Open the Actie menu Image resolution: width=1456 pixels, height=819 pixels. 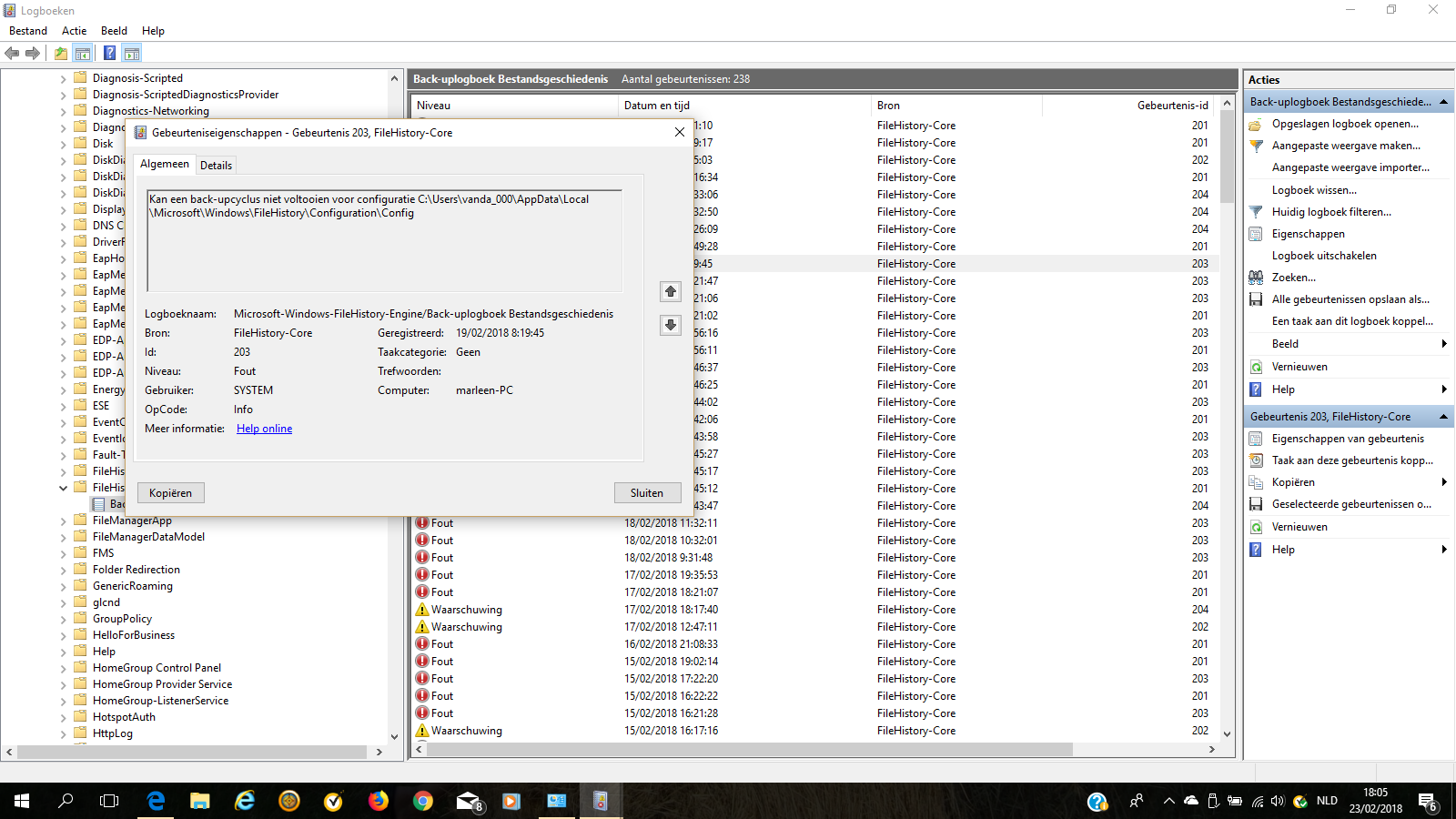click(74, 31)
